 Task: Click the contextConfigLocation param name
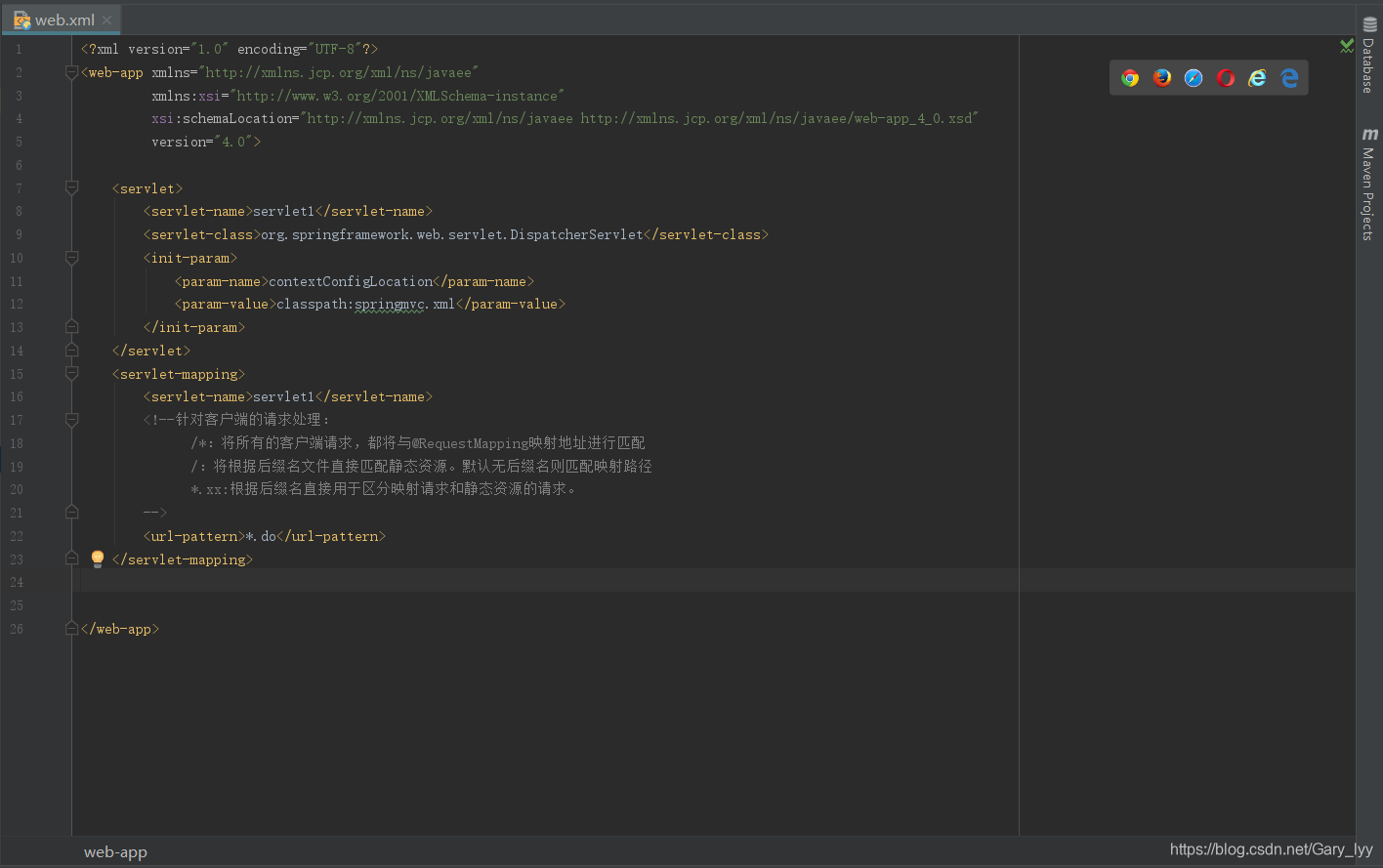[351, 281]
